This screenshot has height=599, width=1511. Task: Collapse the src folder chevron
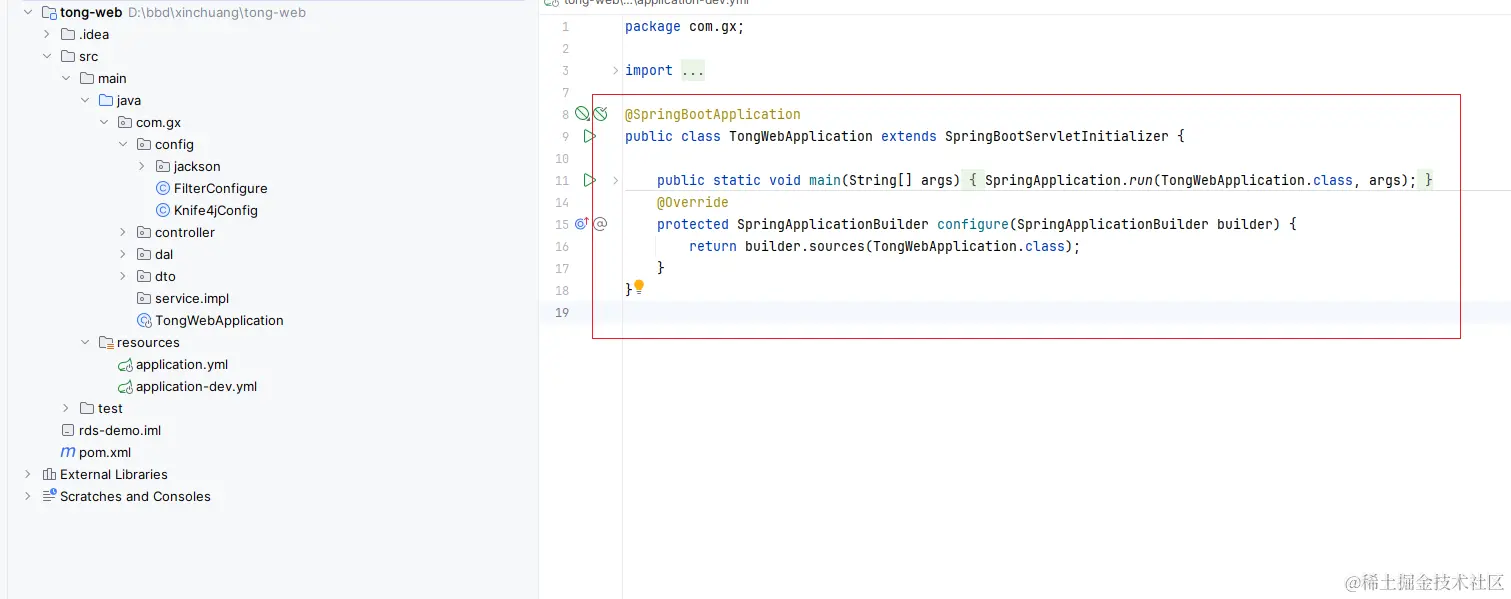click(x=46, y=57)
